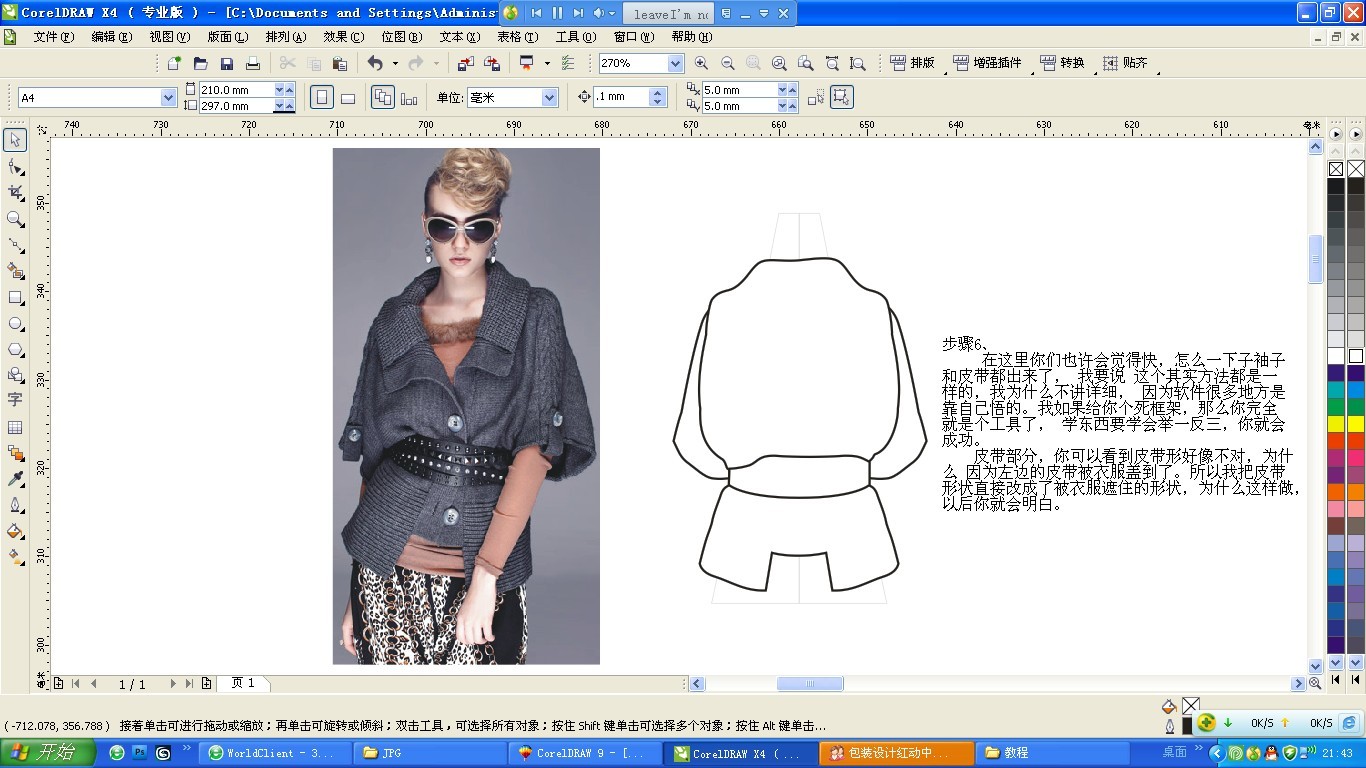The width and height of the screenshot is (1366, 768).
Task: Select the Interactive Fill tool
Action: point(15,557)
